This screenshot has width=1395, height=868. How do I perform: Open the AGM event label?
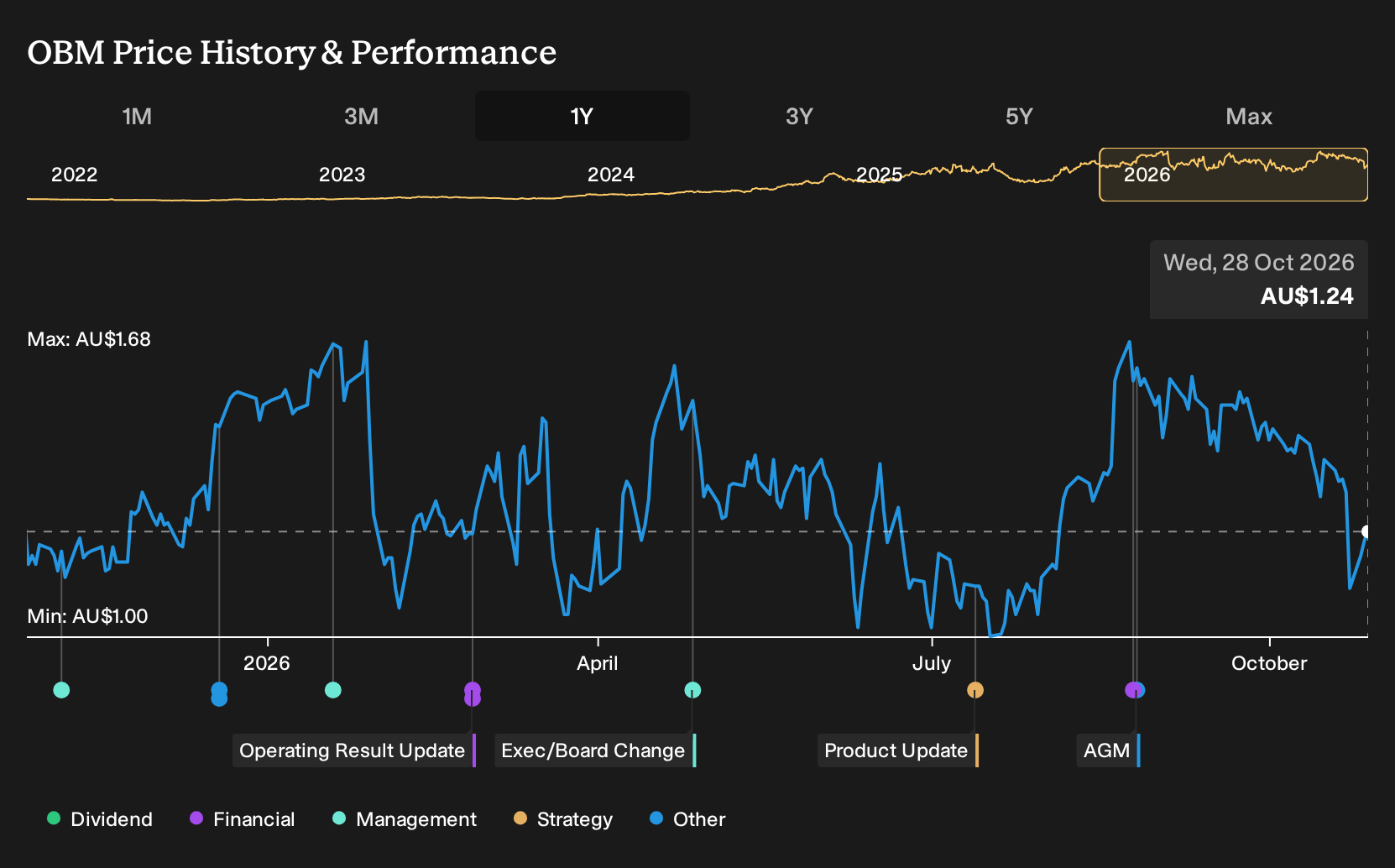(1108, 750)
